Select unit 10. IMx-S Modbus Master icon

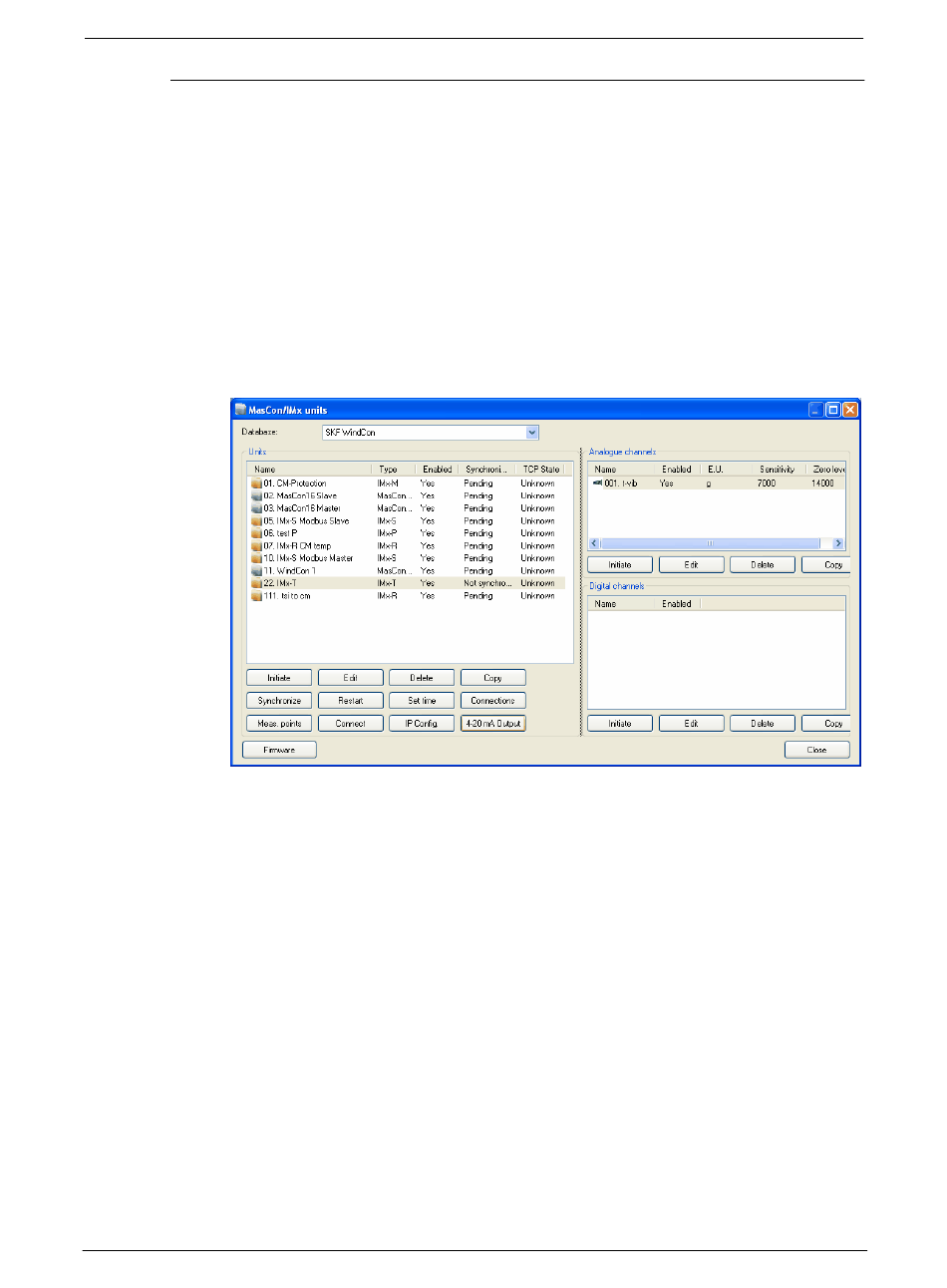coord(256,558)
